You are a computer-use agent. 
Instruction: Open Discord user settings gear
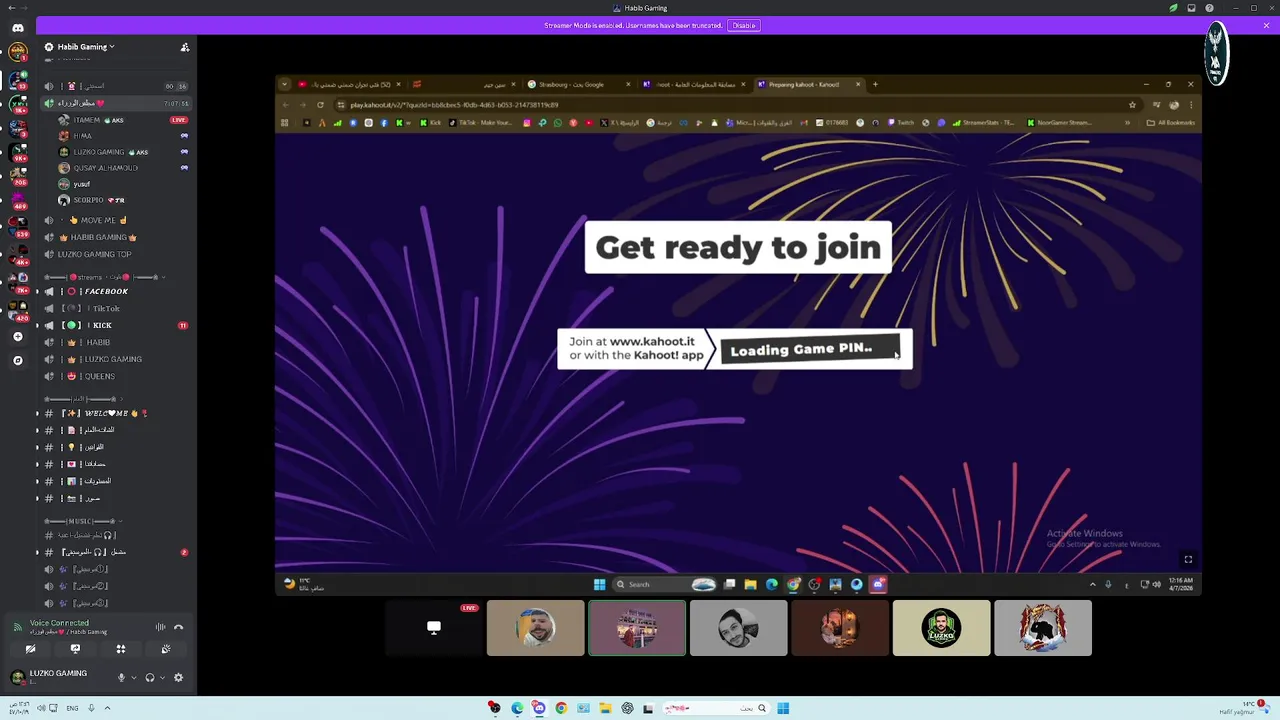tap(178, 677)
